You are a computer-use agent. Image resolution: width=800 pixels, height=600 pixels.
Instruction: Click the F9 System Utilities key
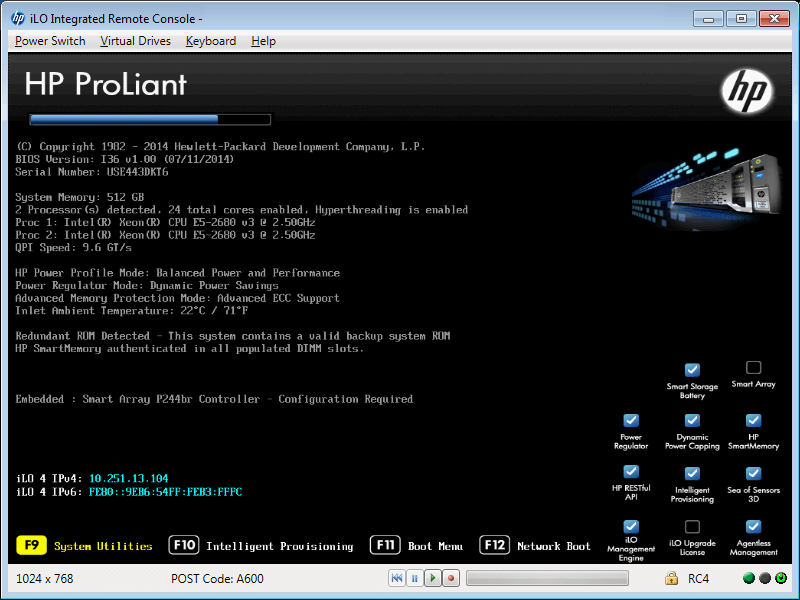pos(32,545)
